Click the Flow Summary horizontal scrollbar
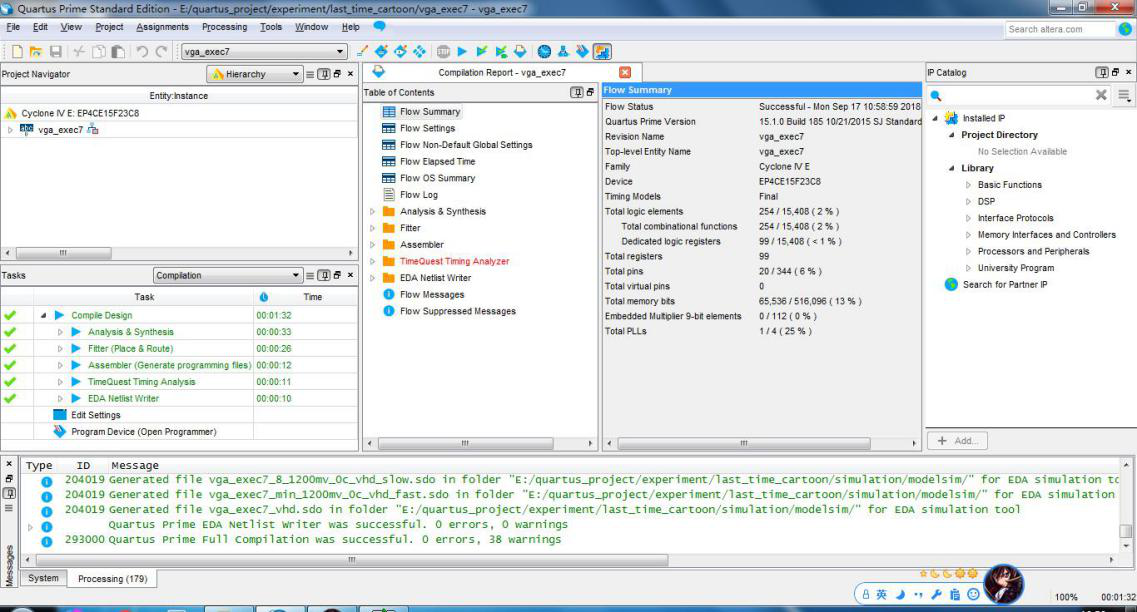This screenshot has width=1137, height=612. click(744, 443)
